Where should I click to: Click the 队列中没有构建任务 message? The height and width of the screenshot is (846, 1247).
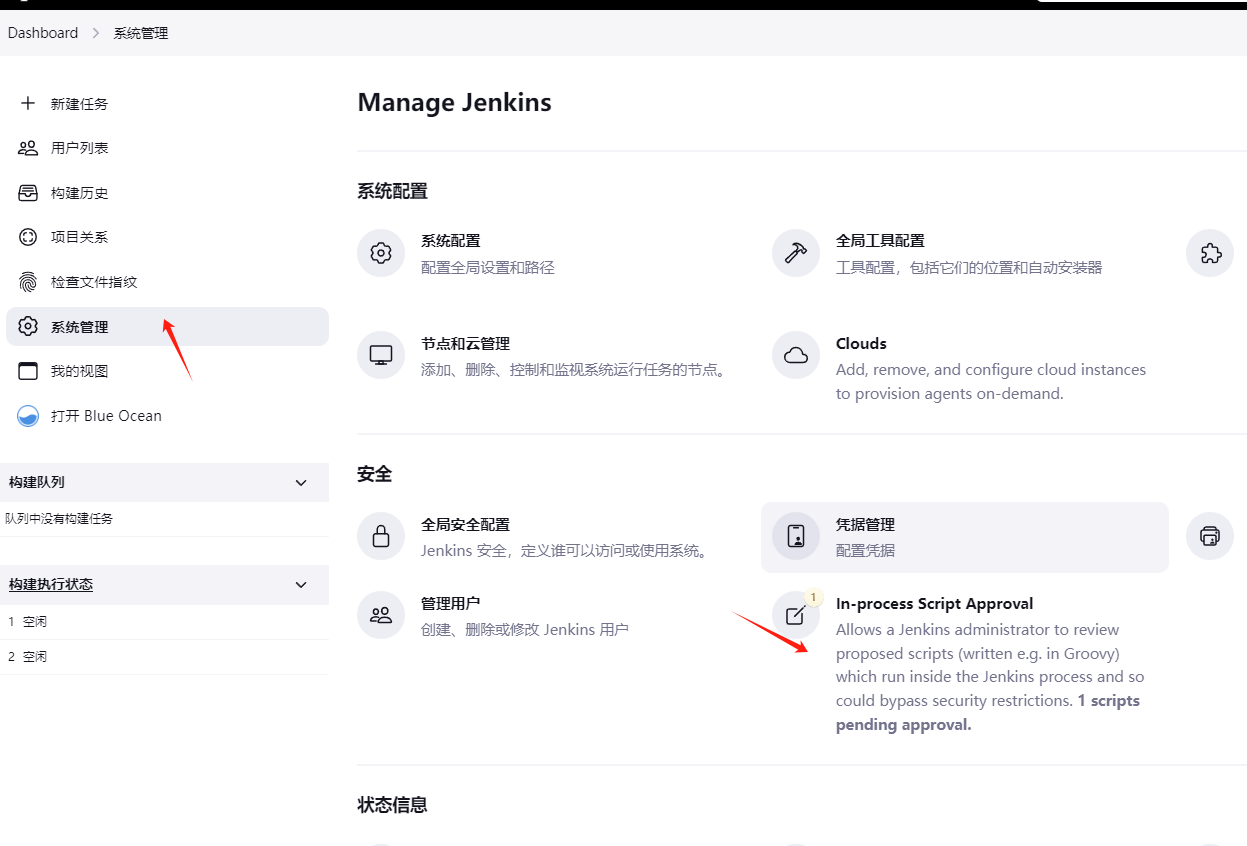click(x=59, y=518)
